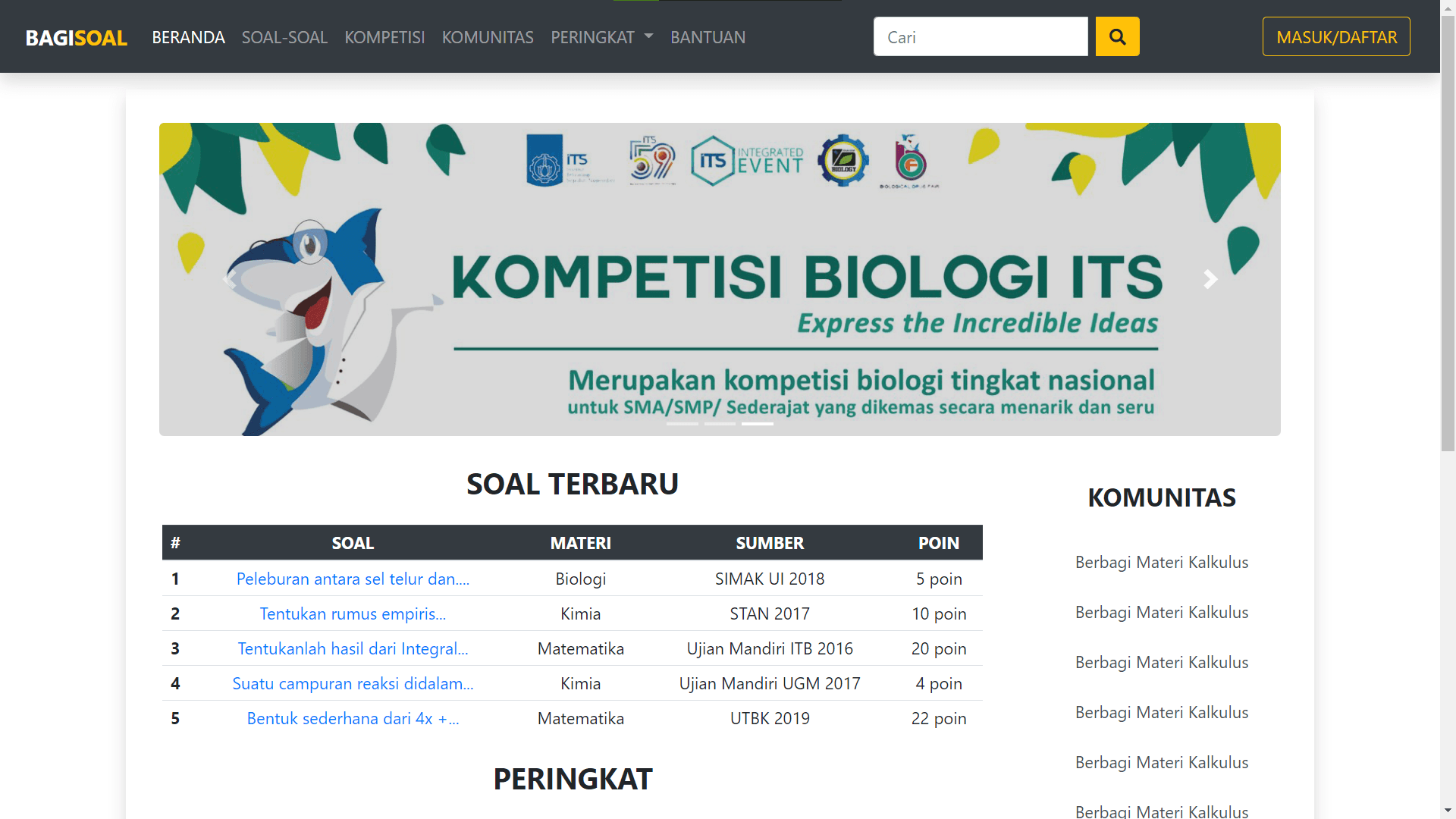Open question "Tentukan rumus empiris..."

[x=353, y=613]
